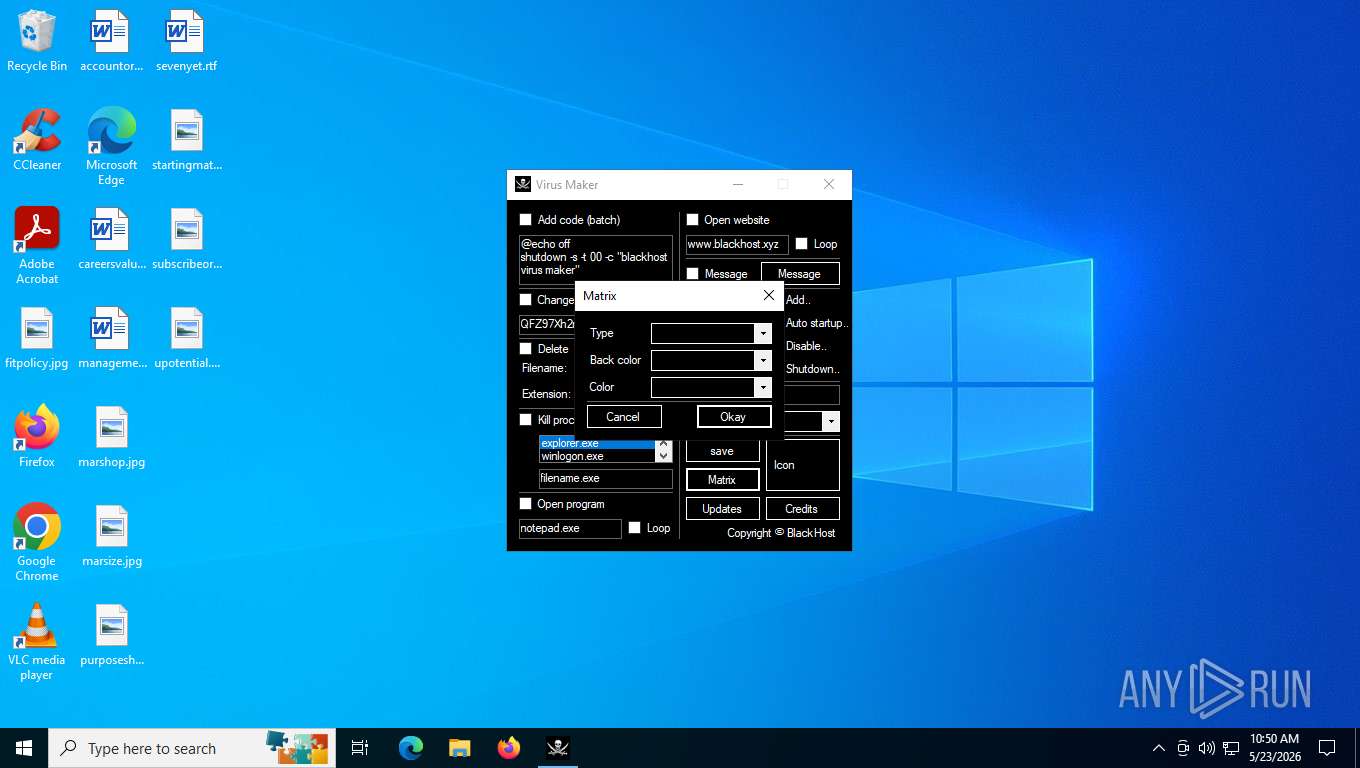Tick the Open website checkbox
1360x768 pixels.
point(692,220)
